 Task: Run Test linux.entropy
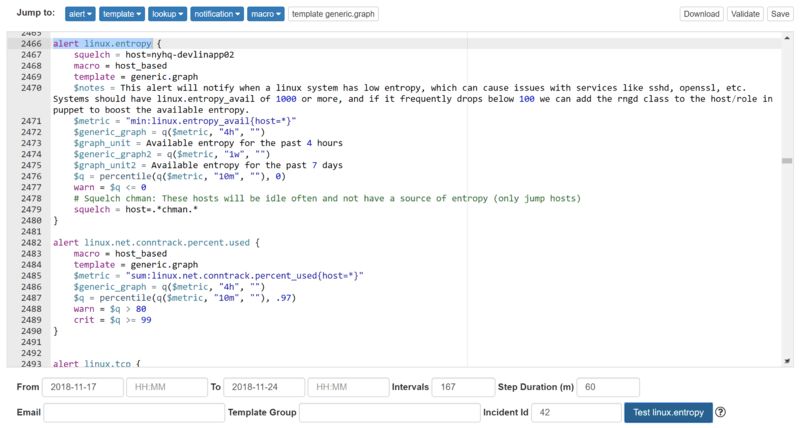[x=668, y=412]
